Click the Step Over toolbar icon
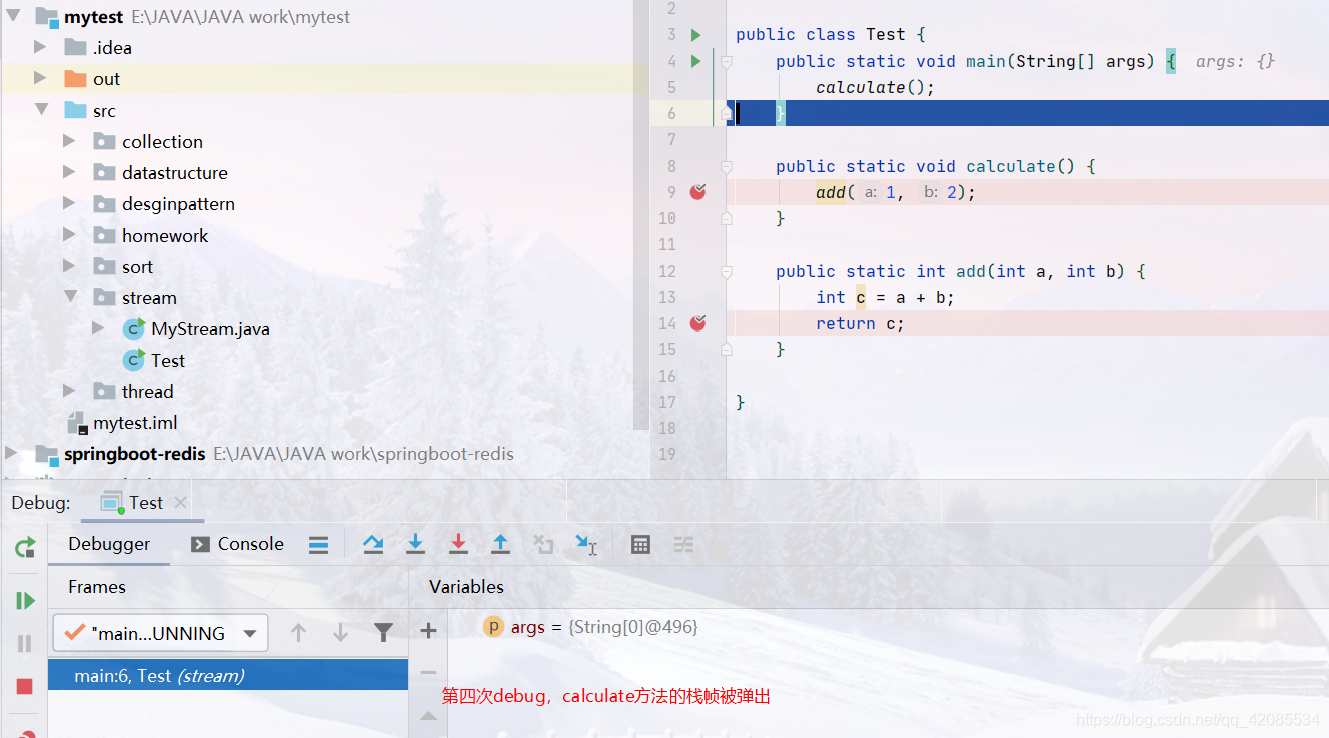Viewport: 1329px width, 738px height. [x=373, y=544]
